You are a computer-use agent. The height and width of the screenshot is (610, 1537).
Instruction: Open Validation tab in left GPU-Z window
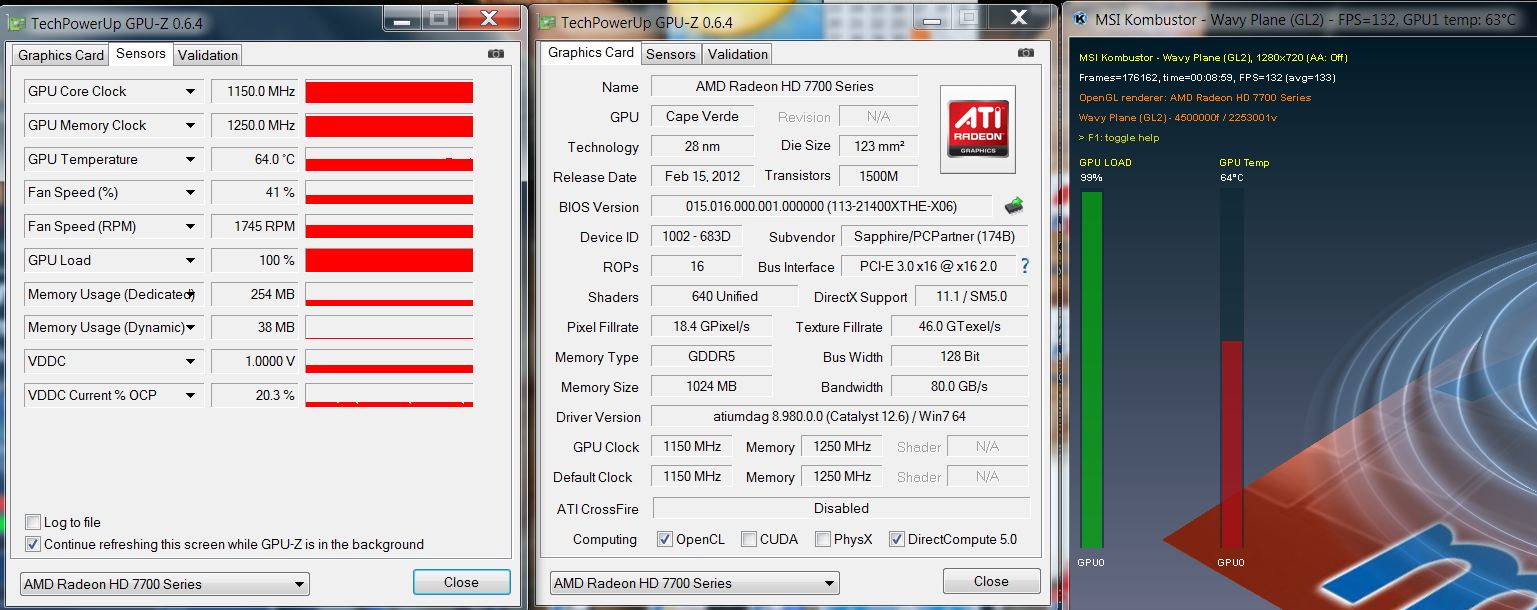(208, 55)
